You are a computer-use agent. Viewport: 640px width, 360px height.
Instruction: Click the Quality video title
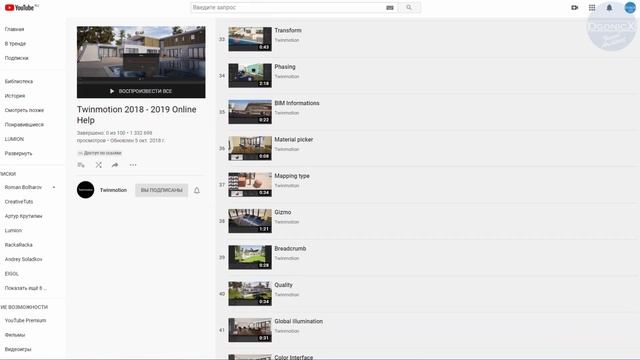pyautogui.click(x=283, y=284)
